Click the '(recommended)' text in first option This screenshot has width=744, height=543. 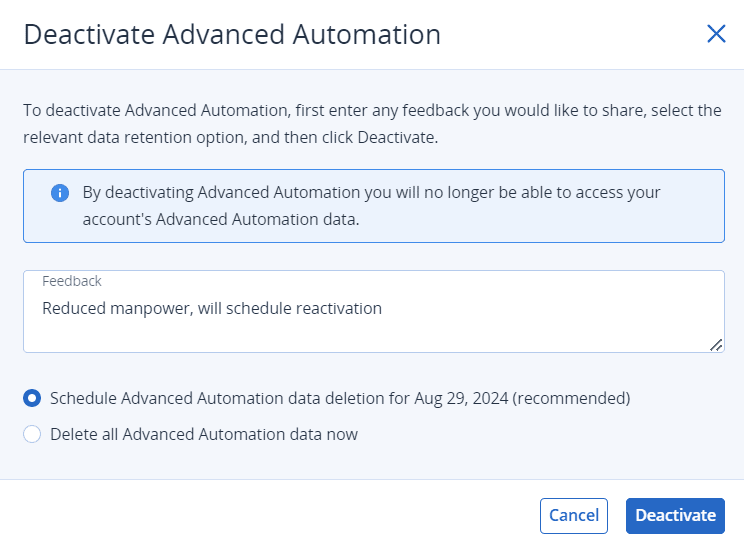[x=573, y=398]
